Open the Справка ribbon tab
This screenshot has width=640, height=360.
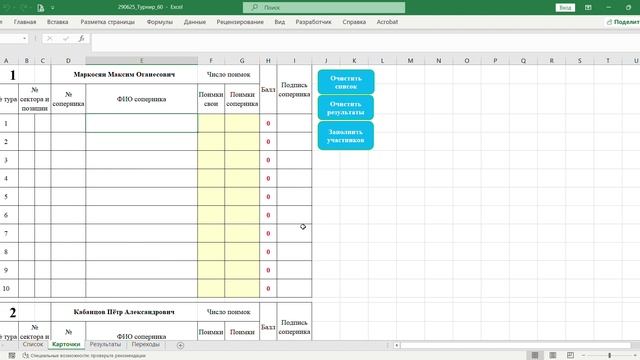coord(354,22)
